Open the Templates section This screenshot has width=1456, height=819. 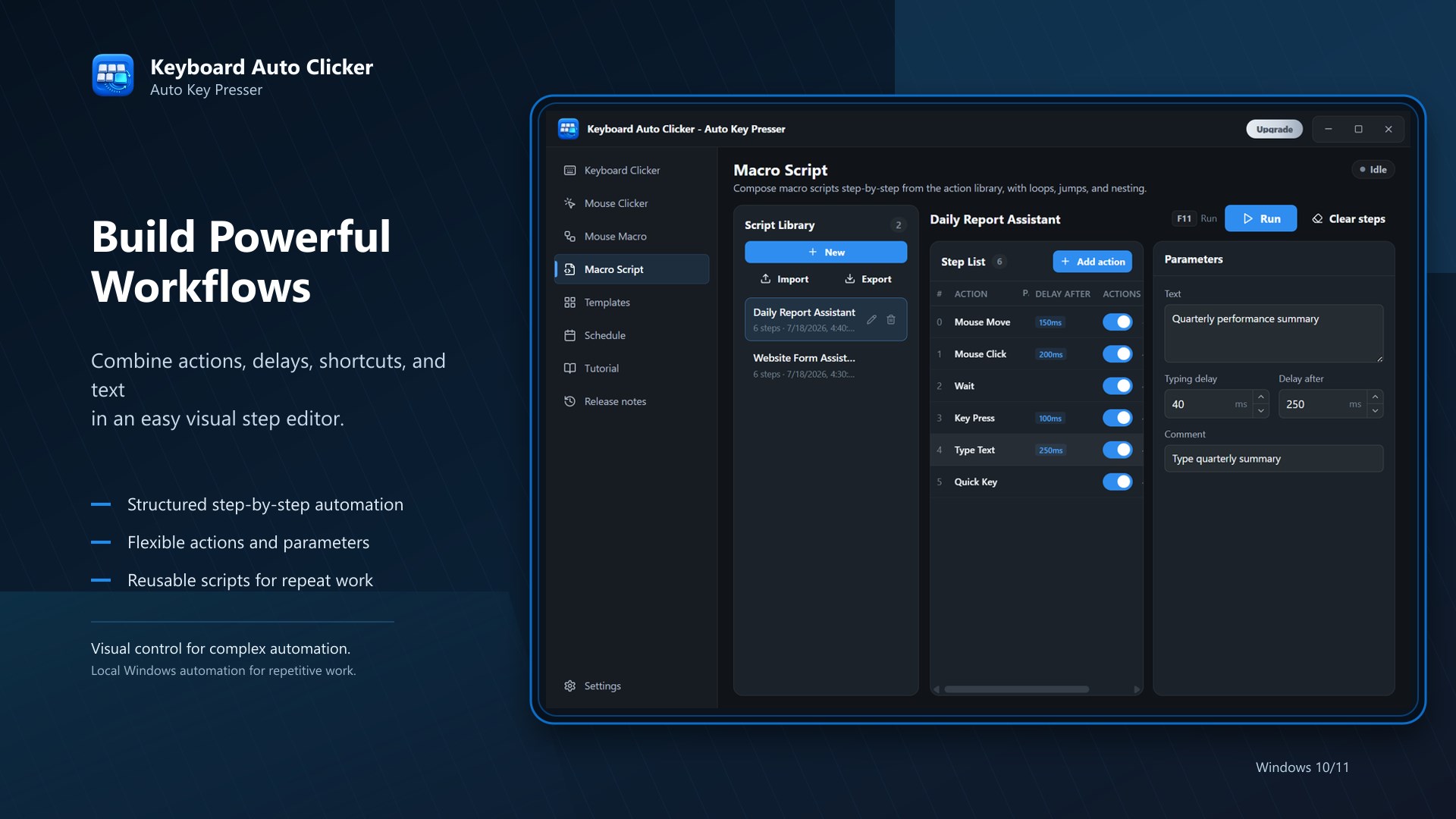click(632, 303)
